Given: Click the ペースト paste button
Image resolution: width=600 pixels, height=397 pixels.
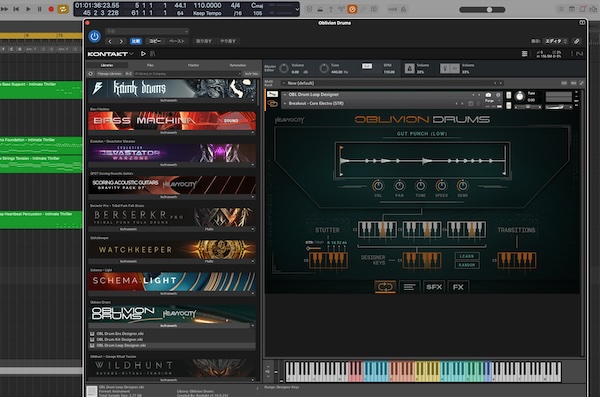Looking at the screenshot, I should tap(177, 41).
